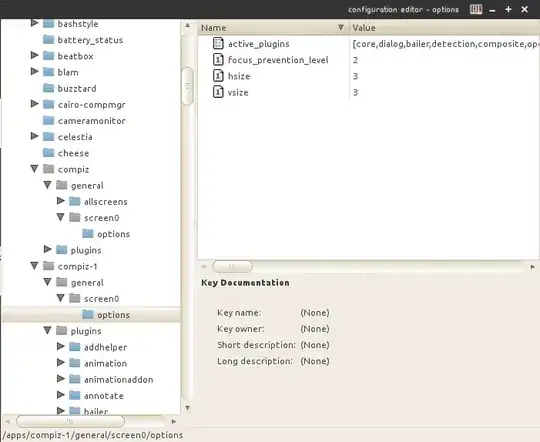Expand the bashstyle folder
The image size is (540, 442).
(x=34, y=23)
